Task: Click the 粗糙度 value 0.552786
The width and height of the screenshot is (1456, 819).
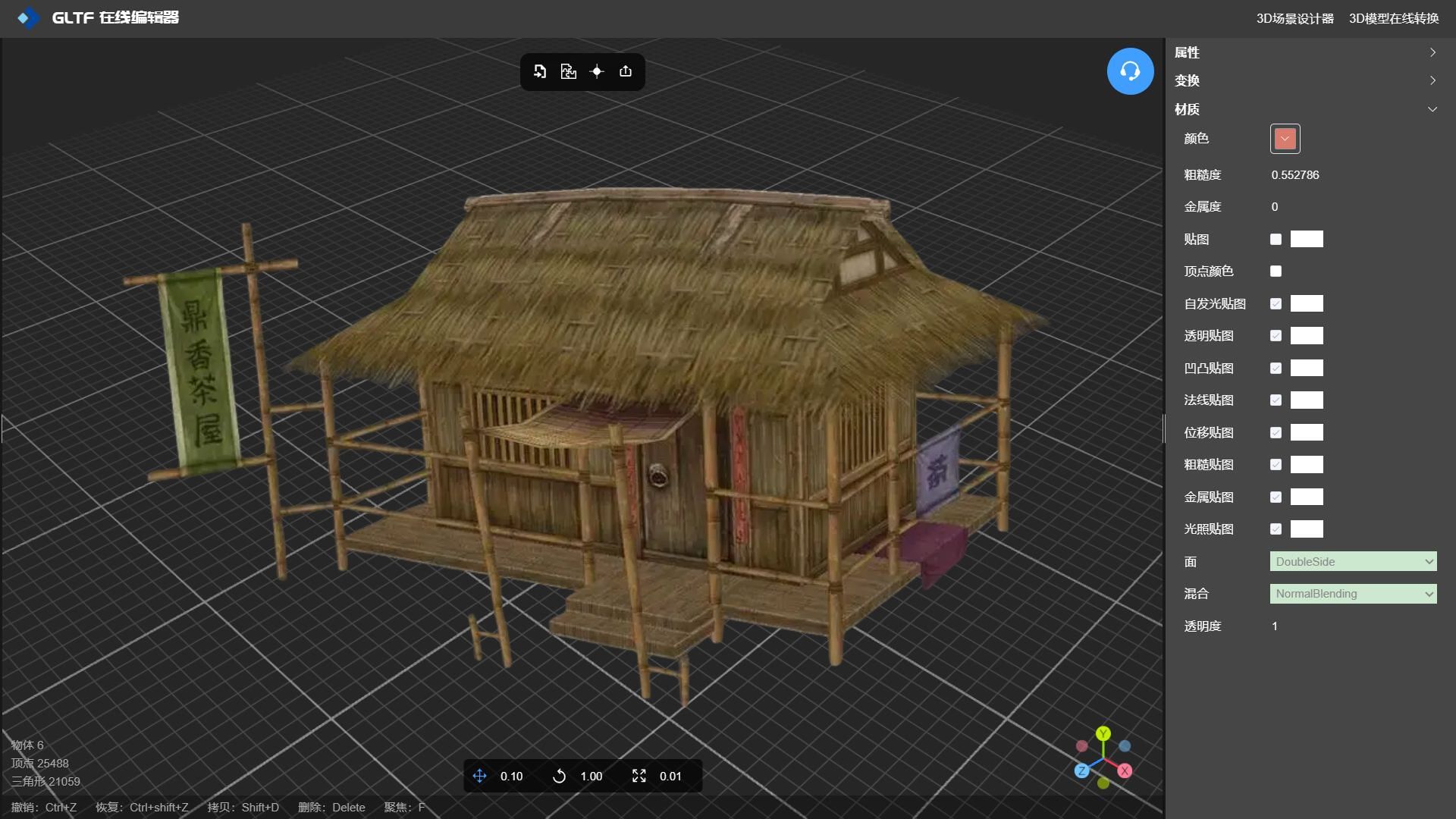Action: pyautogui.click(x=1295, y=174)
